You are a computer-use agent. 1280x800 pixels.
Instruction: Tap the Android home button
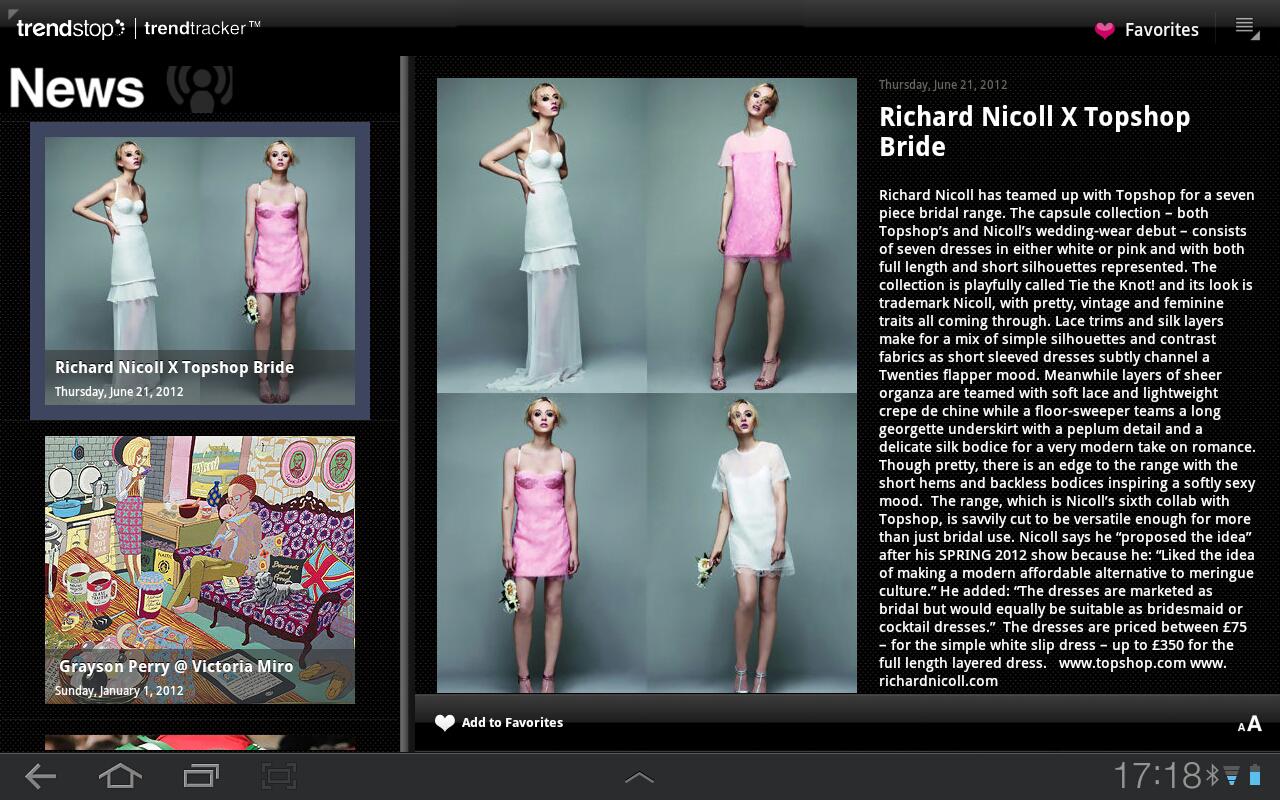pos(120,776)
